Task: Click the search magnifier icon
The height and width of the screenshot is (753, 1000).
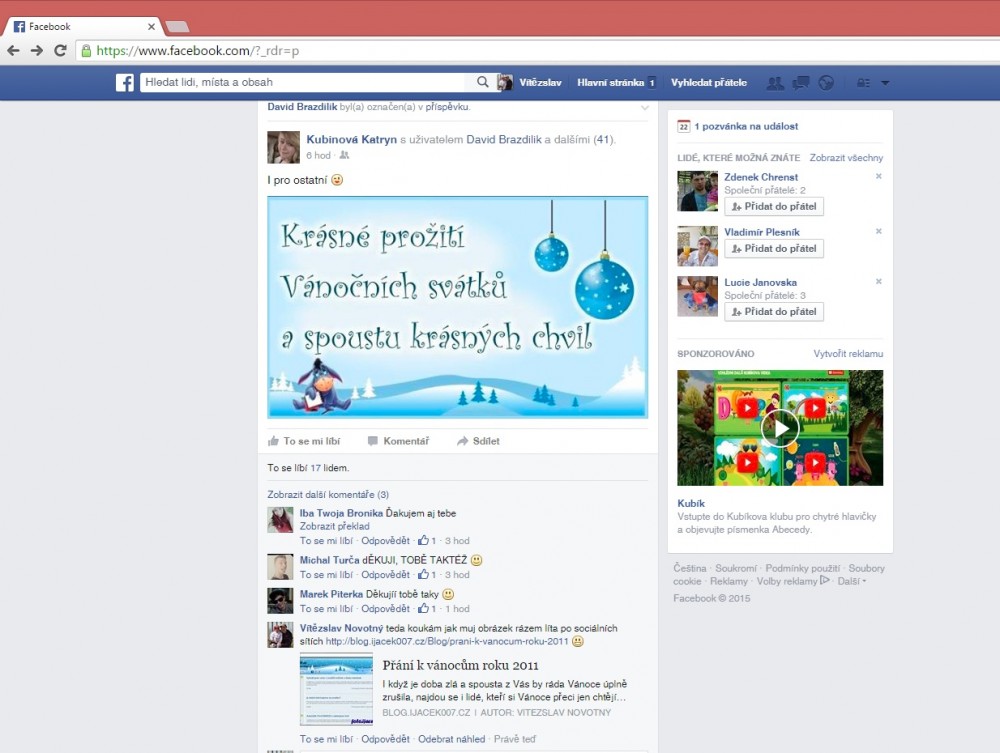Action: pos(483,83)
